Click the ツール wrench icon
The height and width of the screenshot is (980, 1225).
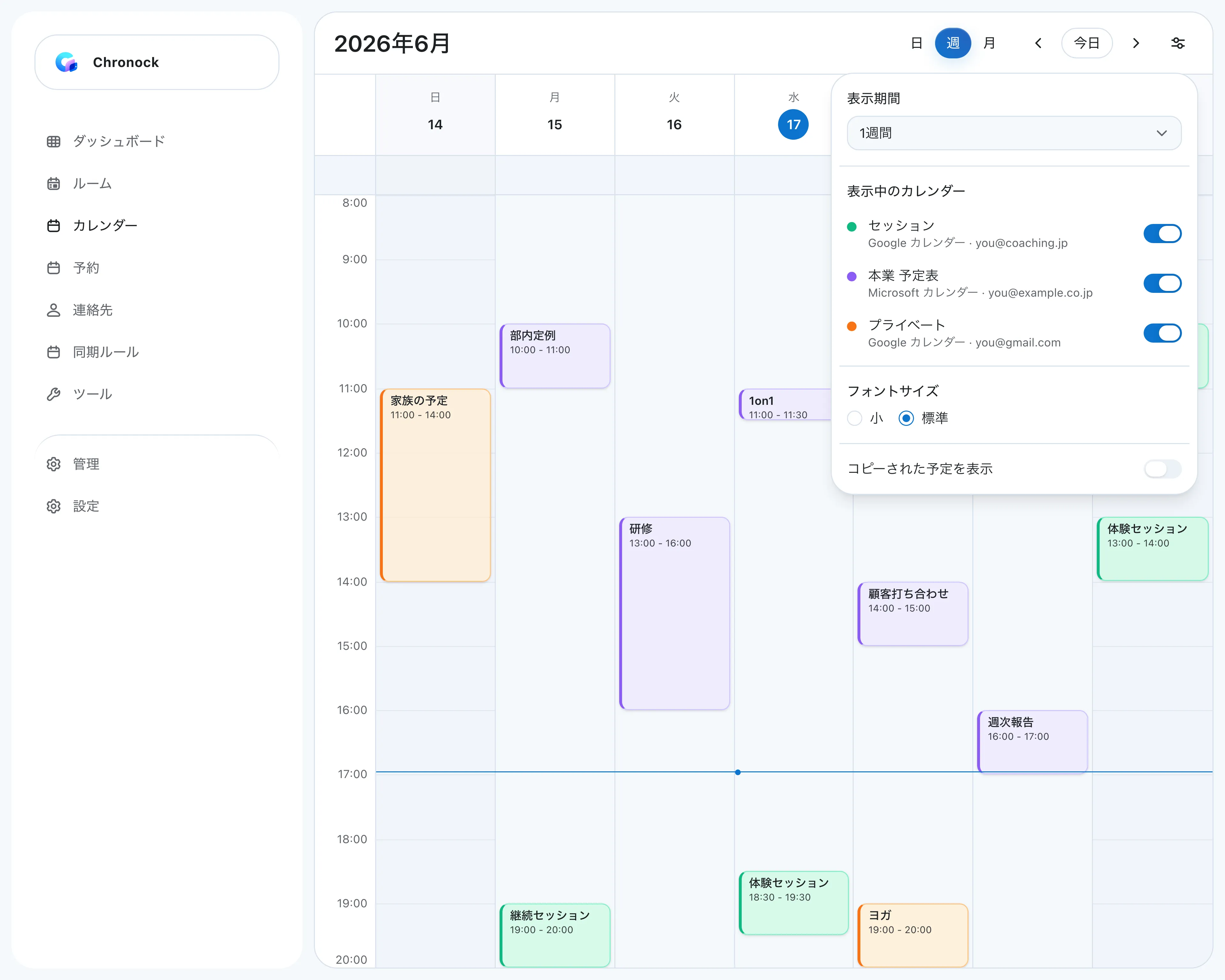[x=53, y=394]
